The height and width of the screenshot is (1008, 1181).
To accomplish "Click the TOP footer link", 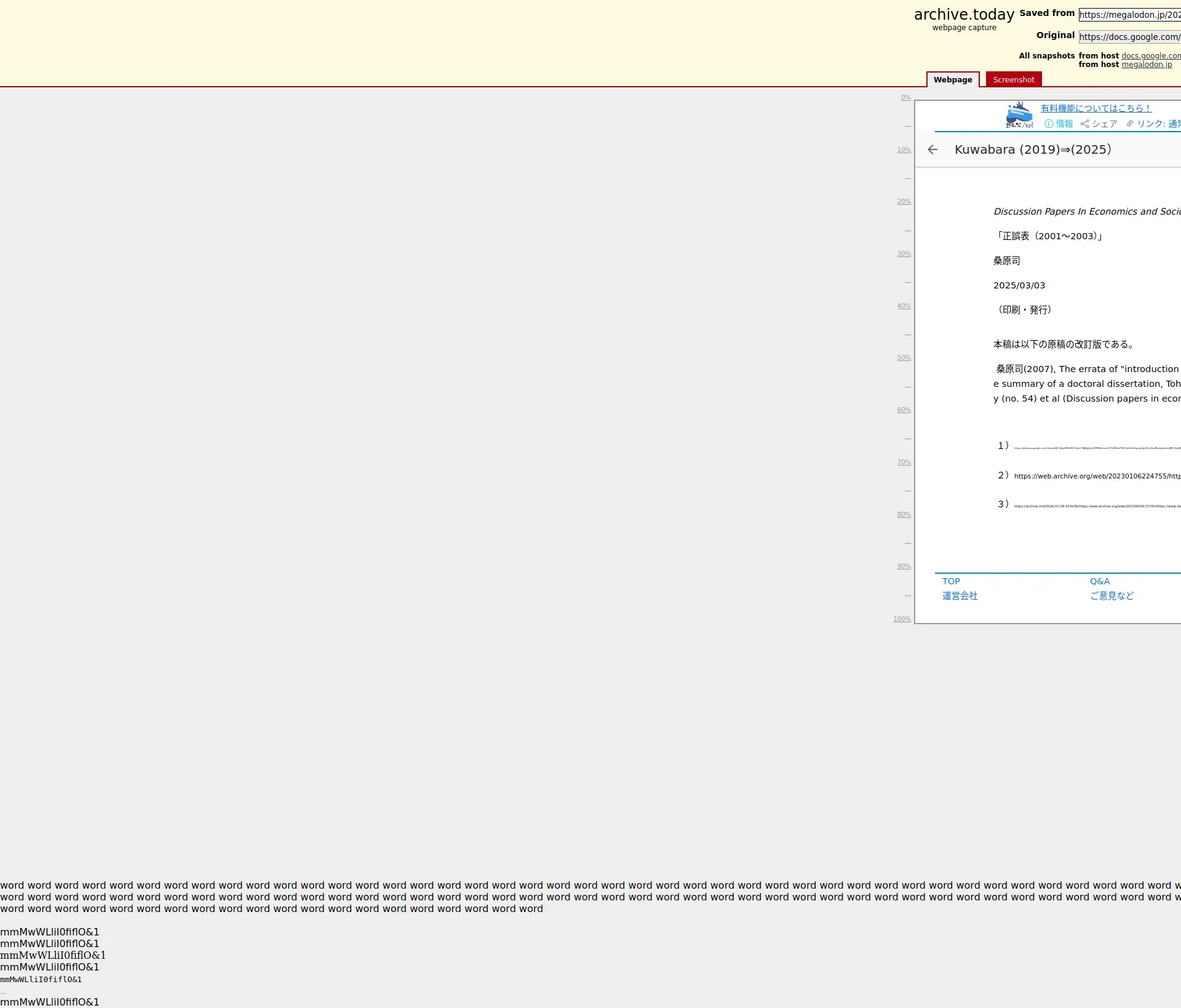I will pyautogui.click(x=951, y=581).
